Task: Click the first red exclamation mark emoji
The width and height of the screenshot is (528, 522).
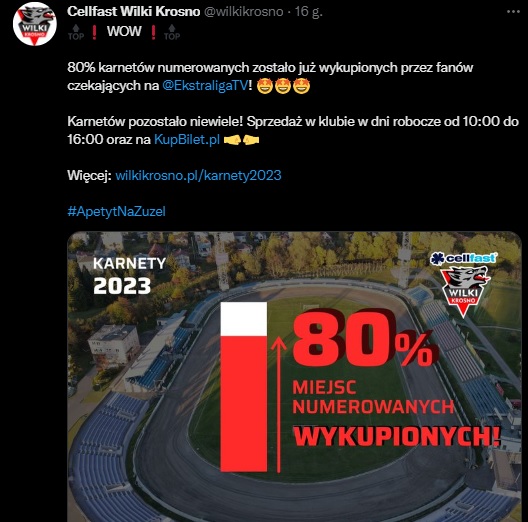Action: [x=95, y=32]
